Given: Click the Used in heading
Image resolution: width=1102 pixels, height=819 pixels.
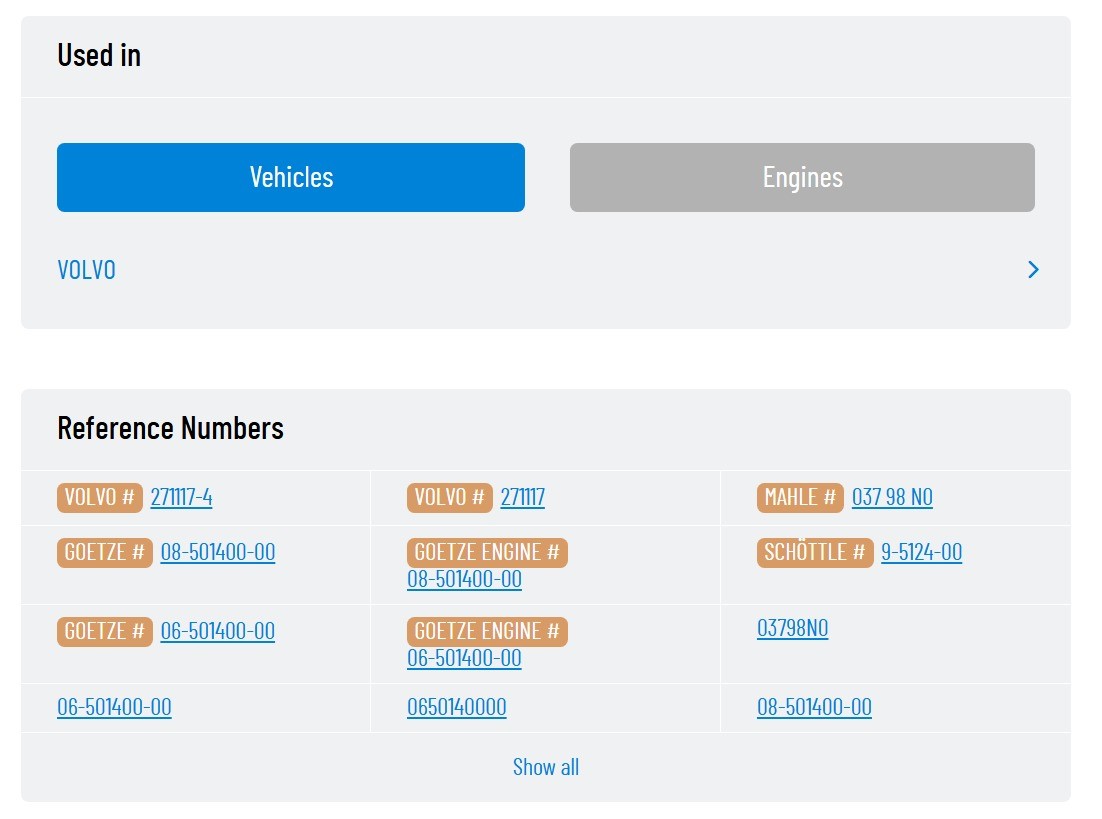Looking at the screenshot, I should (x=99, y=56).
